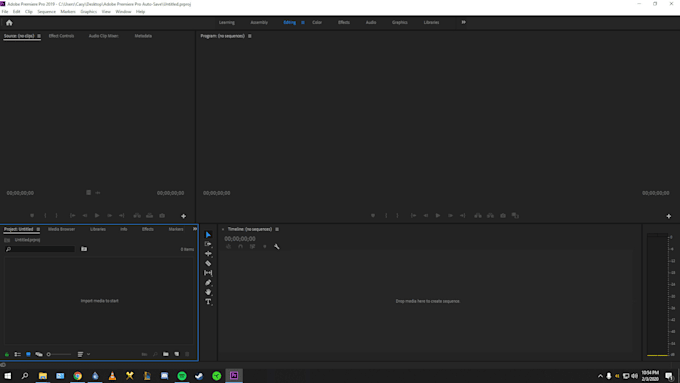Image resolution: width=680 pixels, height=383 pixels.
Task: Switch Project panel to List View
Action: (18, 354)
